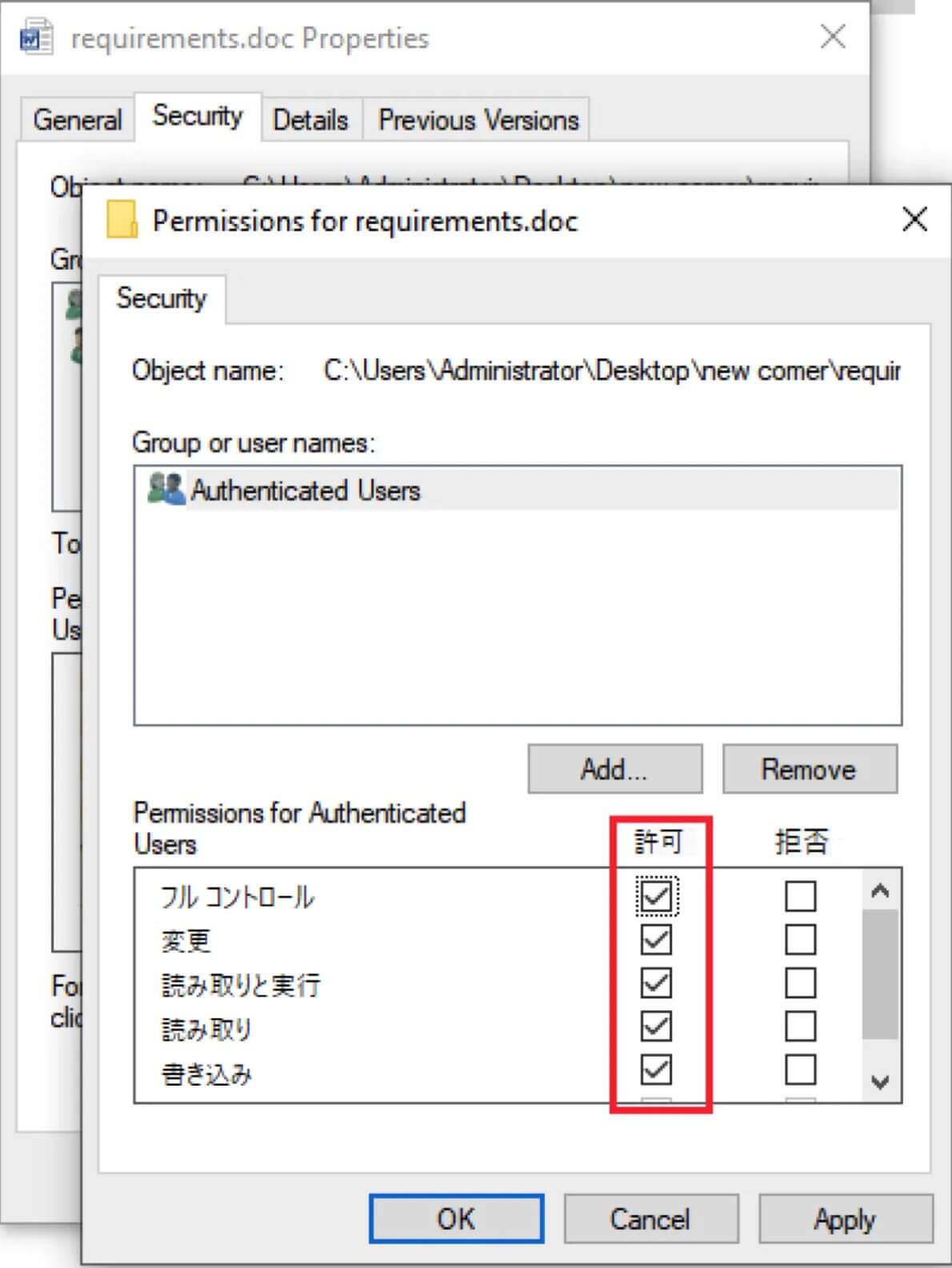Screen dimensions: 952x1268
Task: Open the Details tab
Action: tap(310, 120)
